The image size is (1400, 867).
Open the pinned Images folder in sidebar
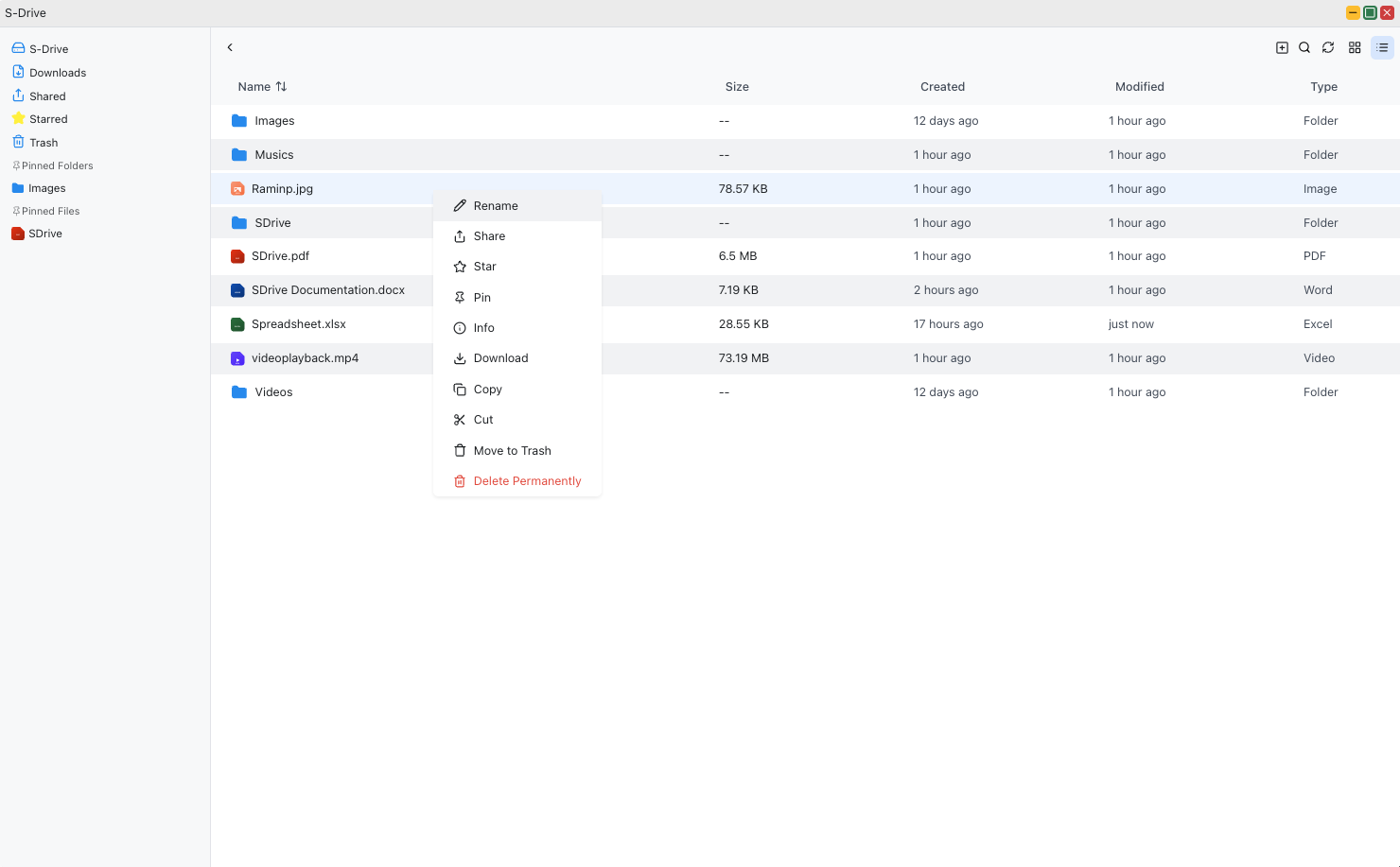tap(46, 188)
